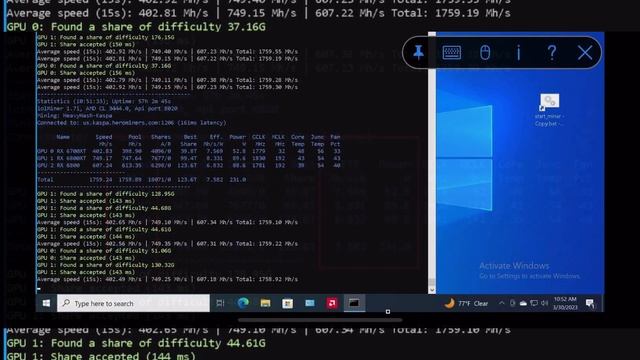The height and width of the screenshot is (360, 640).
Task: Select the 'GPU 0 RX 6700XT' table row
Action: 189,151
